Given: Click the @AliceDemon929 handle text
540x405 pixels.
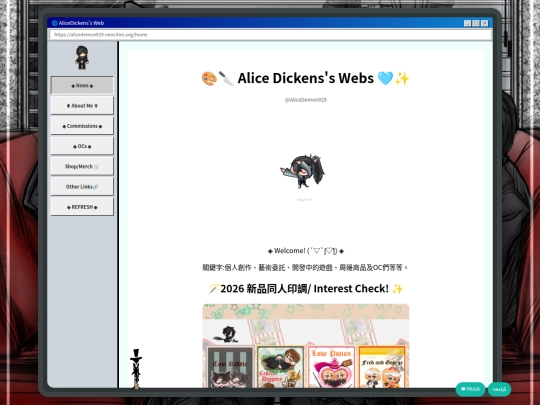Looking at the screenshot, I should [x=305, y=100].
